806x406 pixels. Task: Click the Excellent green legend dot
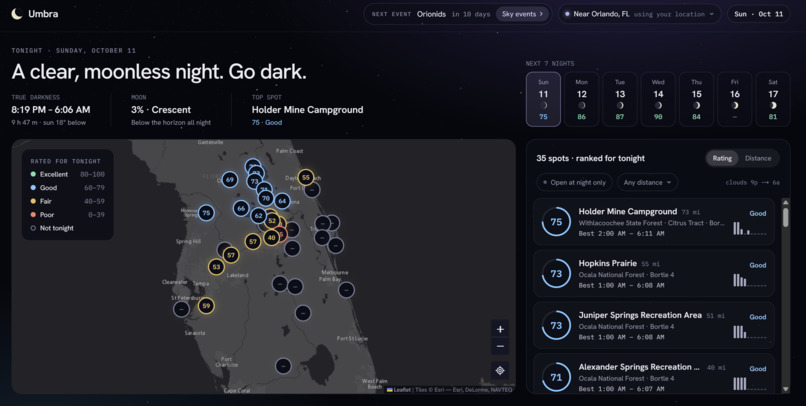(x=33, y=174)
